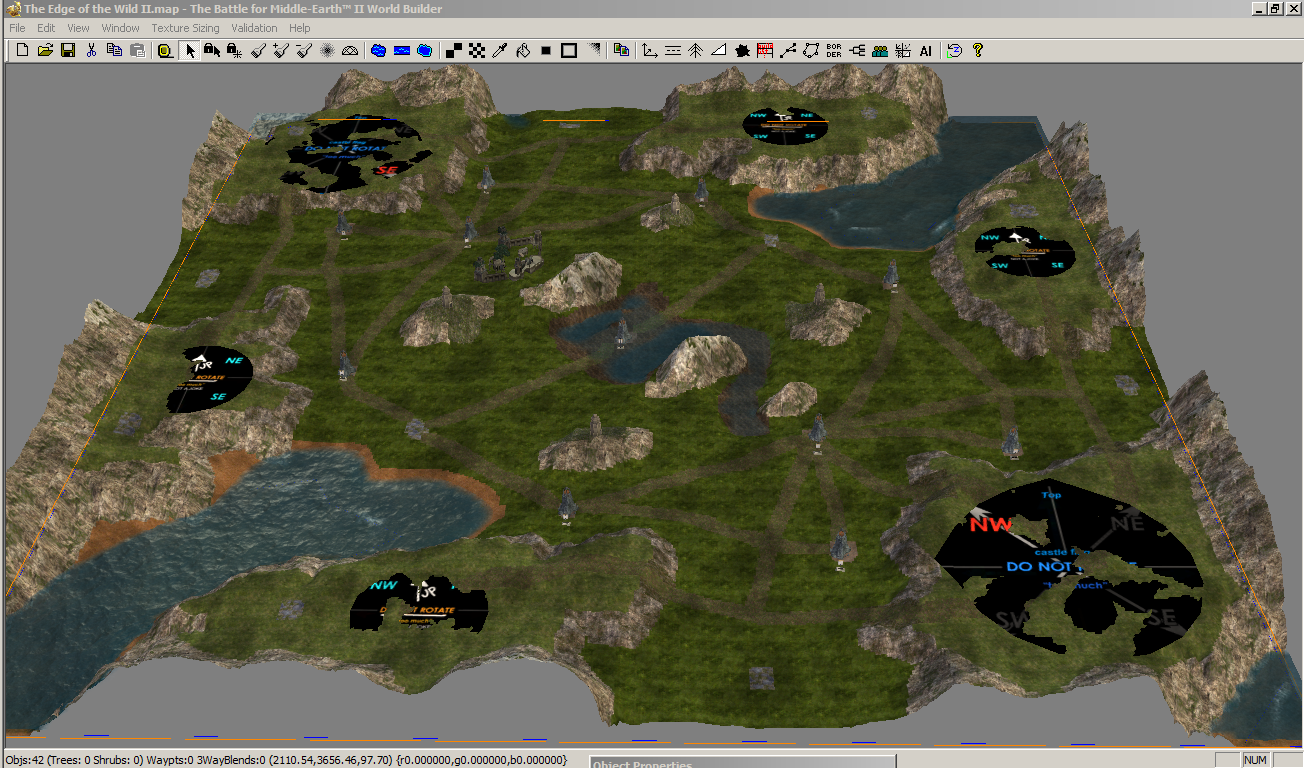1304x768 pixels.
Task: Select the hollow square outline tool
Action: click(x=569, y=50)
